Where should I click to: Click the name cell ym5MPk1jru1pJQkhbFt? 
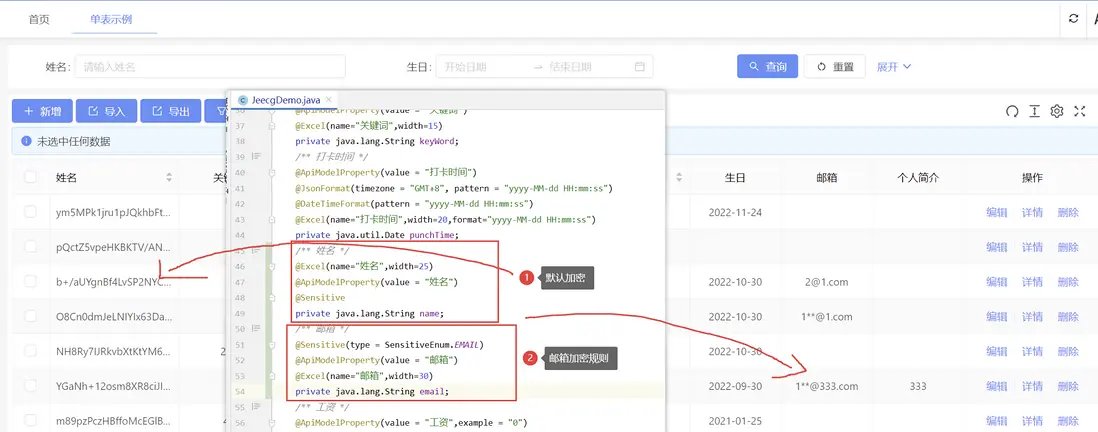tap(113, 212)
